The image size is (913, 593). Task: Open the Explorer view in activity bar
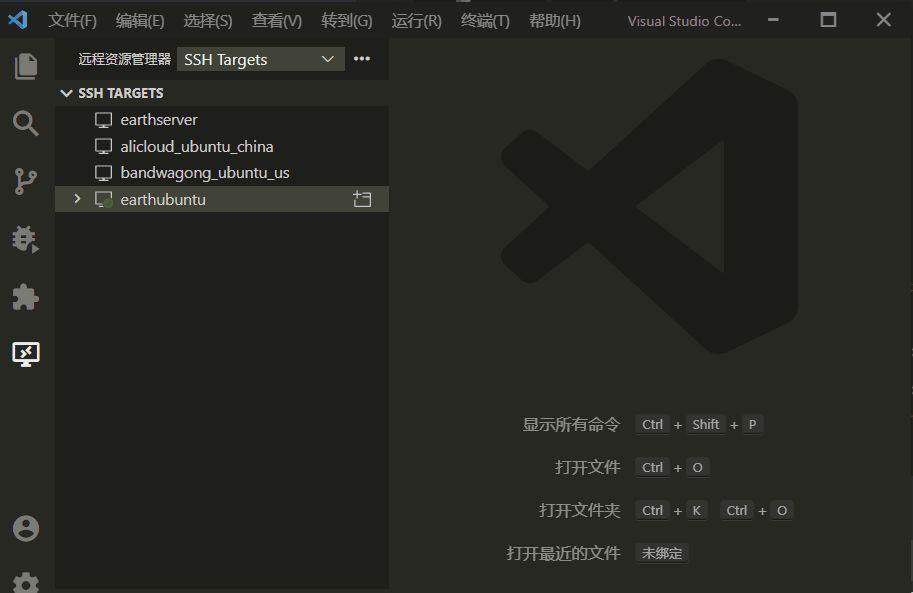pos(26,66)
